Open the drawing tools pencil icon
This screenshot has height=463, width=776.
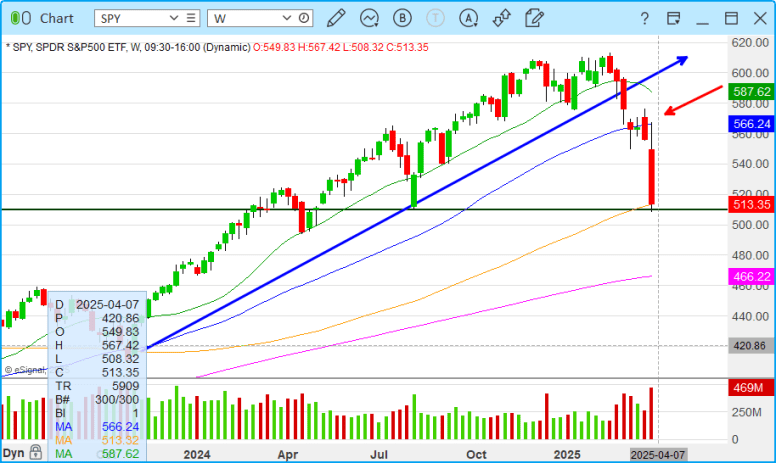(336, 18)
